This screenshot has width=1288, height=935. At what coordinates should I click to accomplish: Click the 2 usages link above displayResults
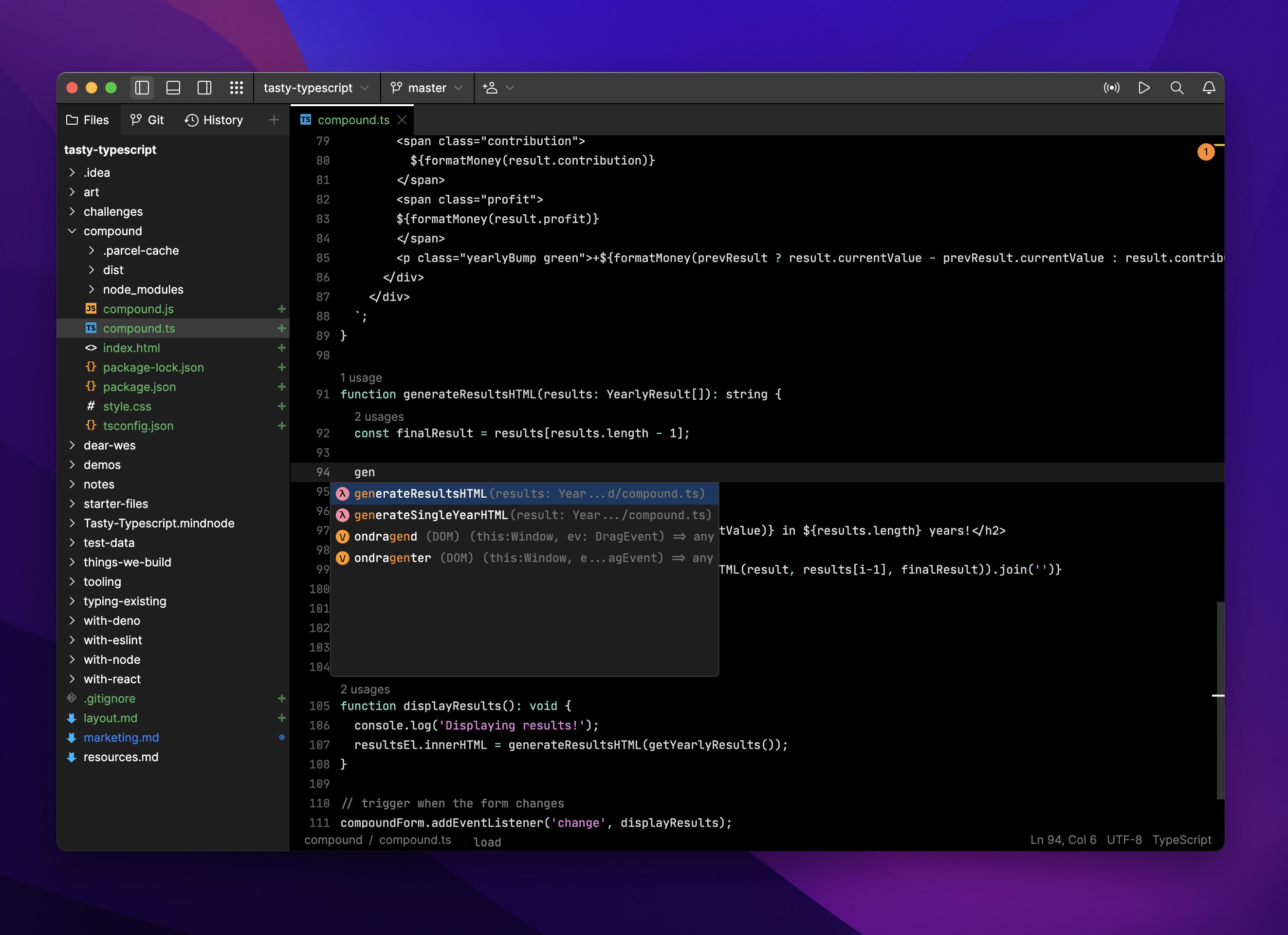point(365,689)
